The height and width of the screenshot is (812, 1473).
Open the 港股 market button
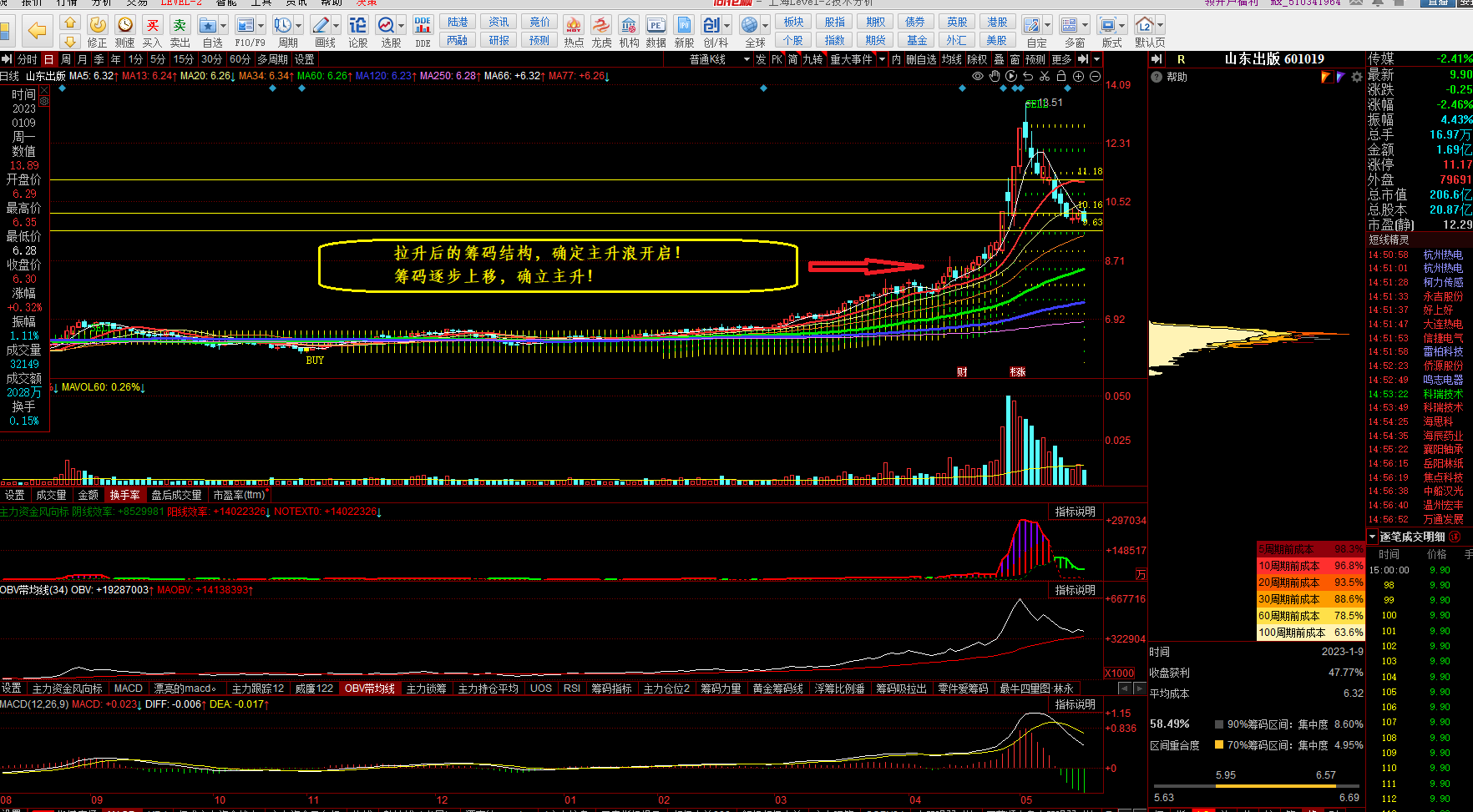point(997,23)
